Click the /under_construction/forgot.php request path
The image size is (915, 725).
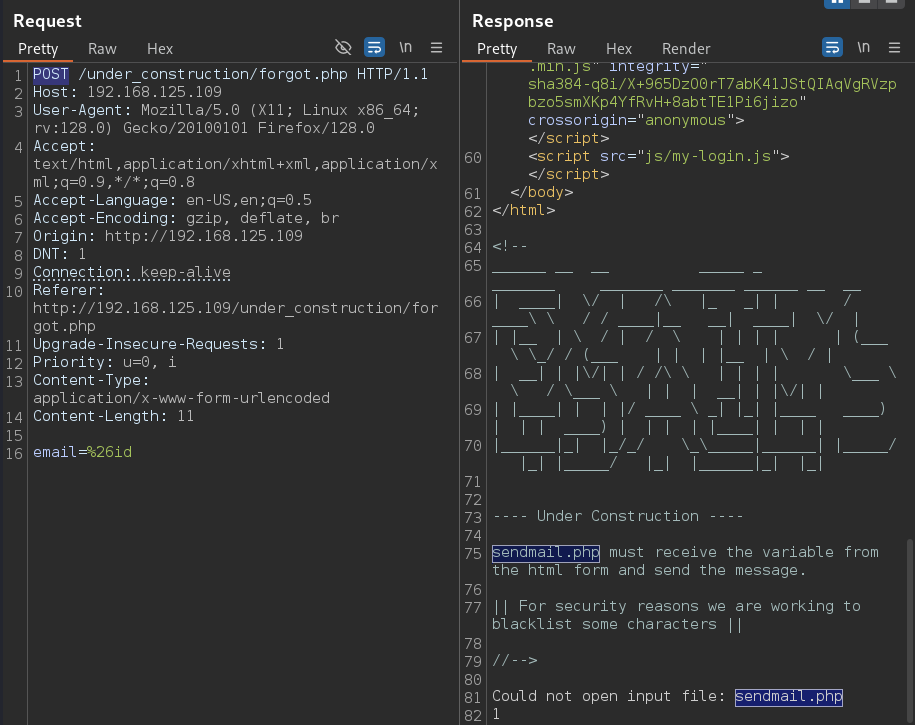(213, 74)
